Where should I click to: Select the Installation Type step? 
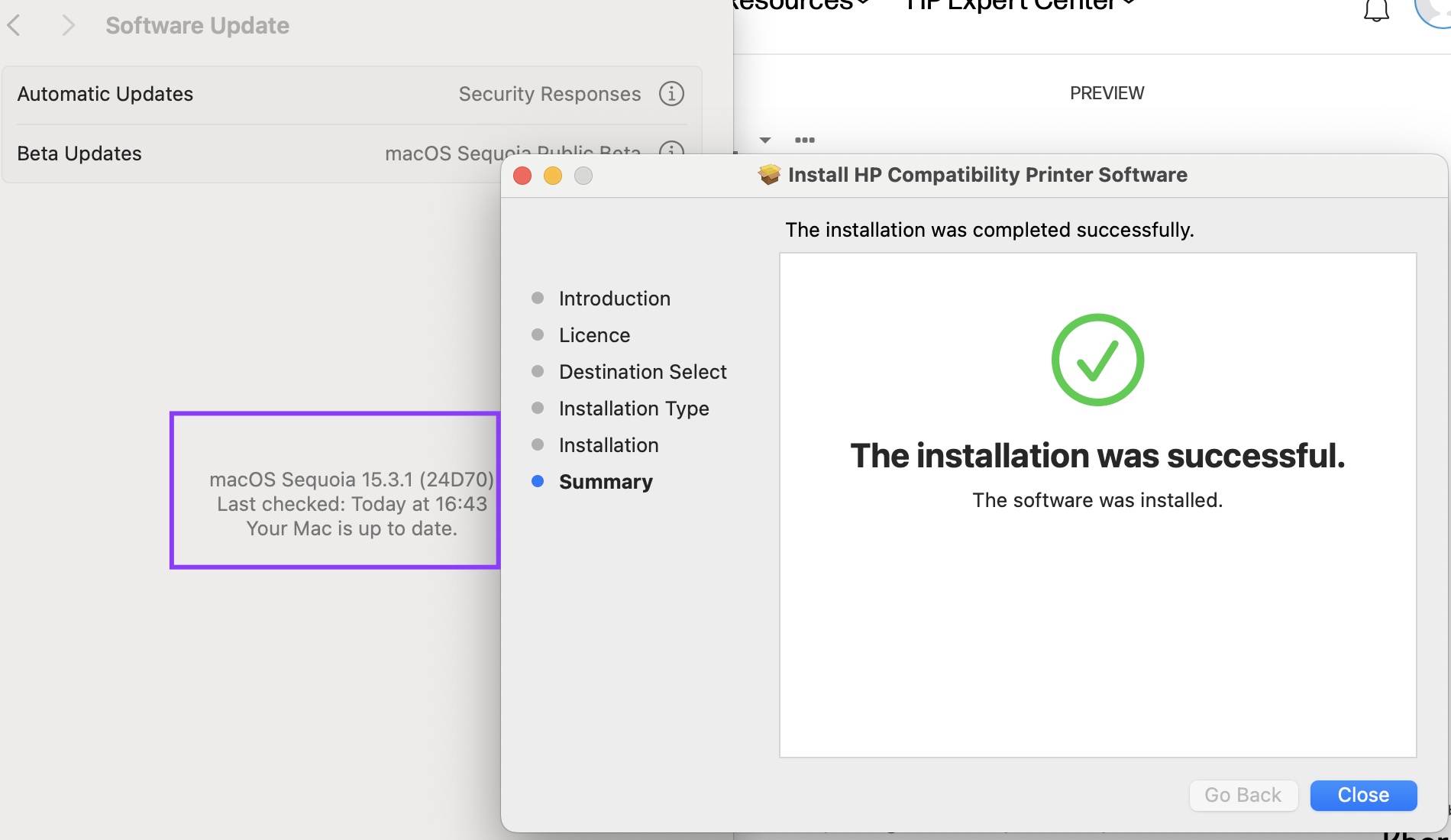pyautogui.click(x=634, y=409)
